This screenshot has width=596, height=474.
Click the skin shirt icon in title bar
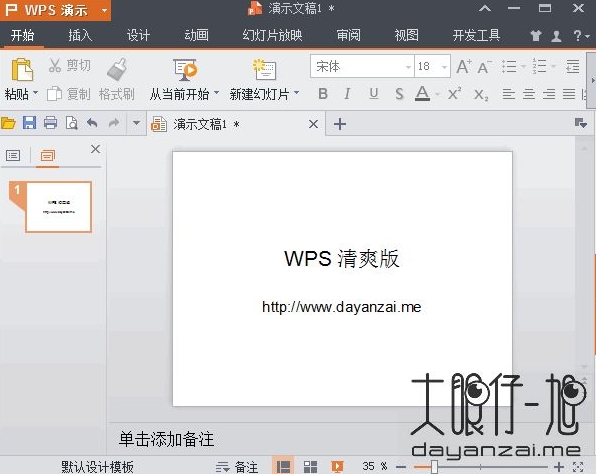pos(536,36)
